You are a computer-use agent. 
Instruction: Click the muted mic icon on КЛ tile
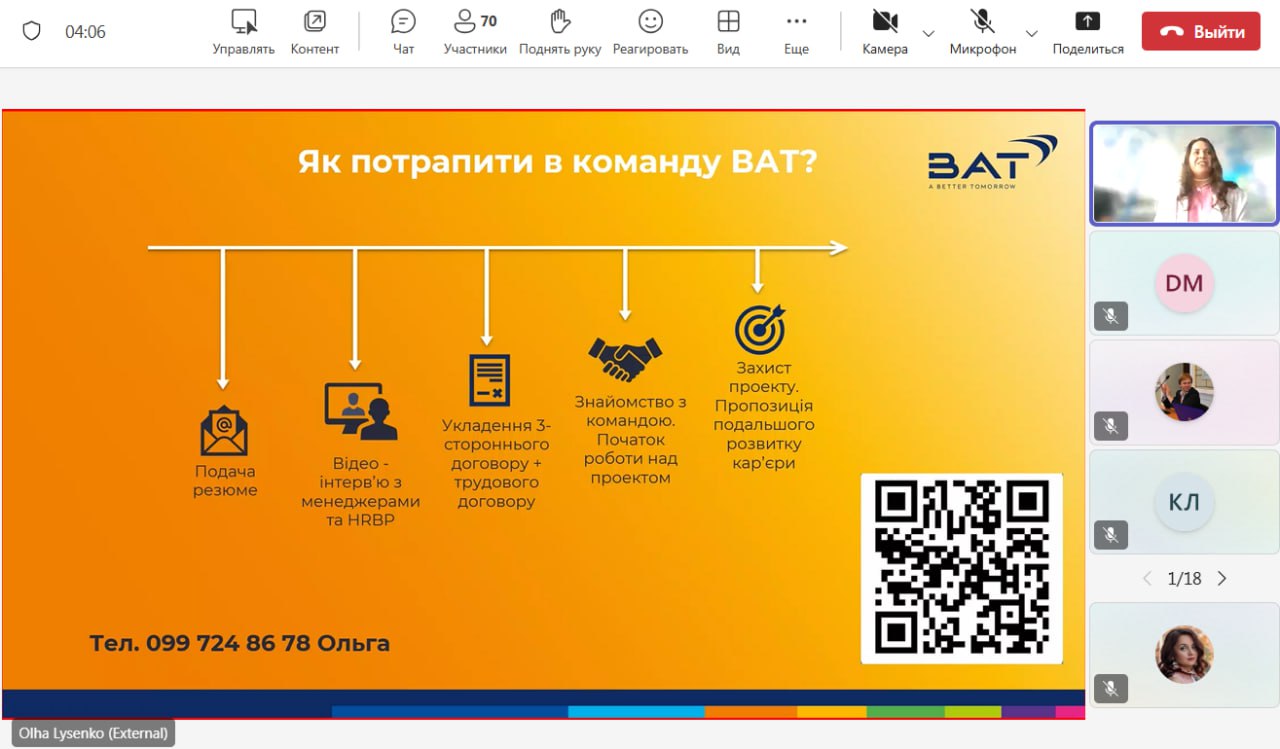click(x=1110, y=535)
